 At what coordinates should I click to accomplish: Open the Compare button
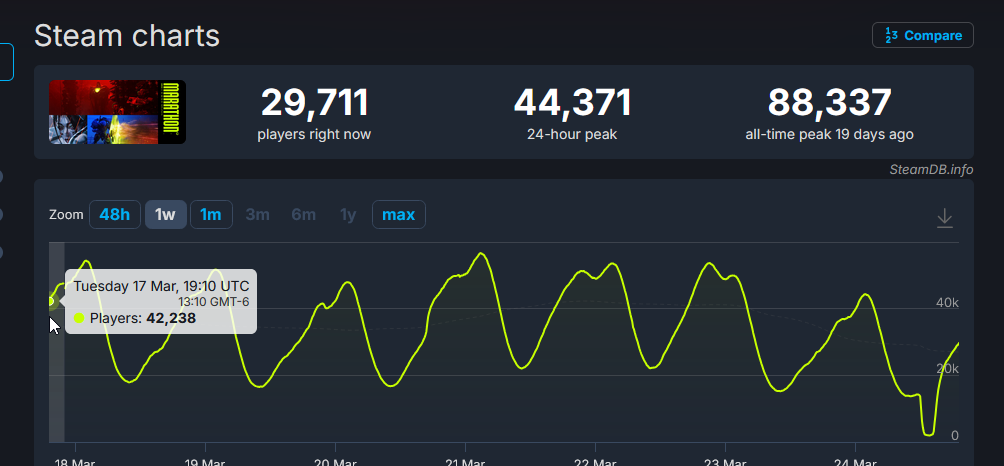[923, 35]
